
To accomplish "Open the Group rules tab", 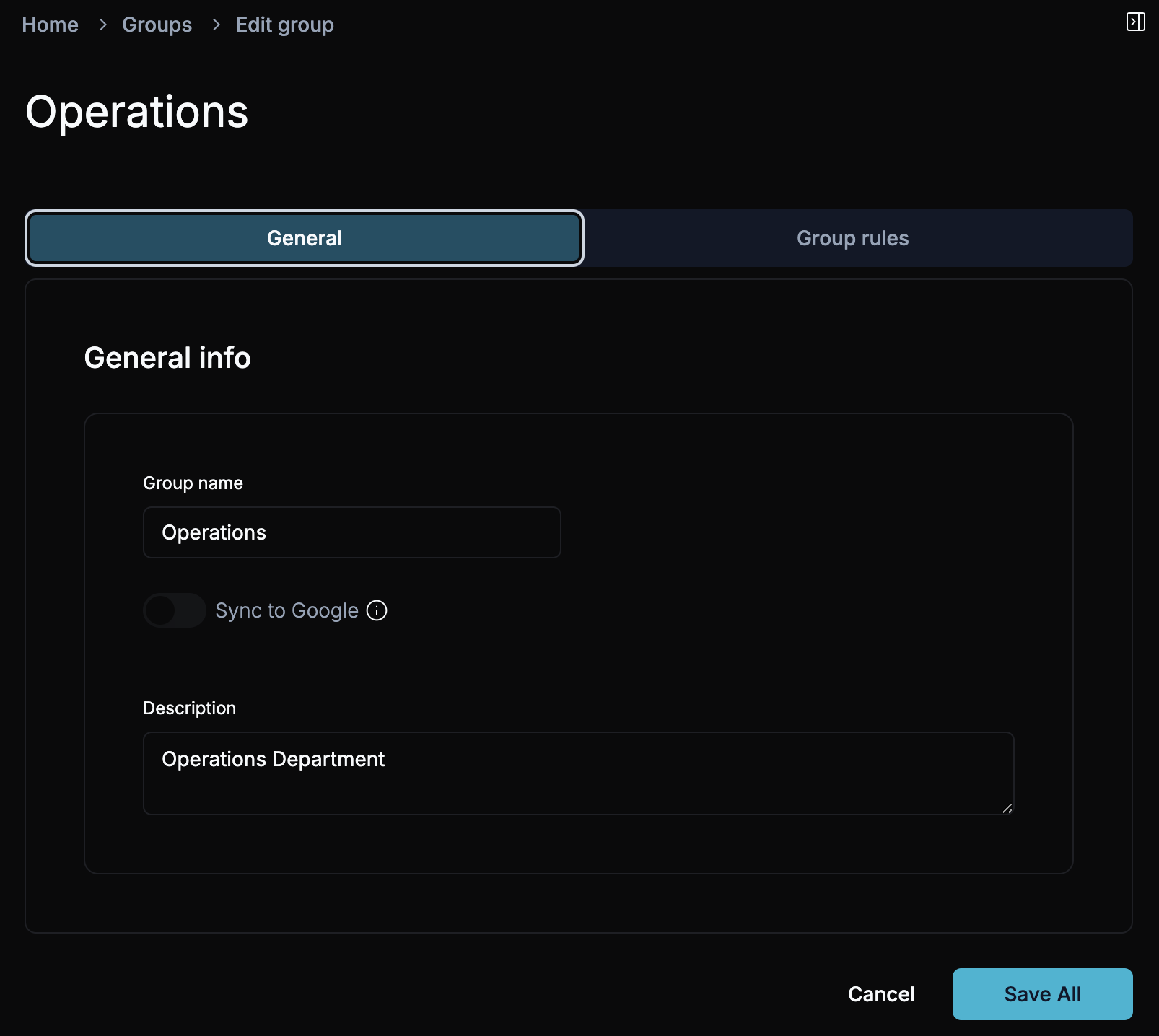I will tap(852, 238).
